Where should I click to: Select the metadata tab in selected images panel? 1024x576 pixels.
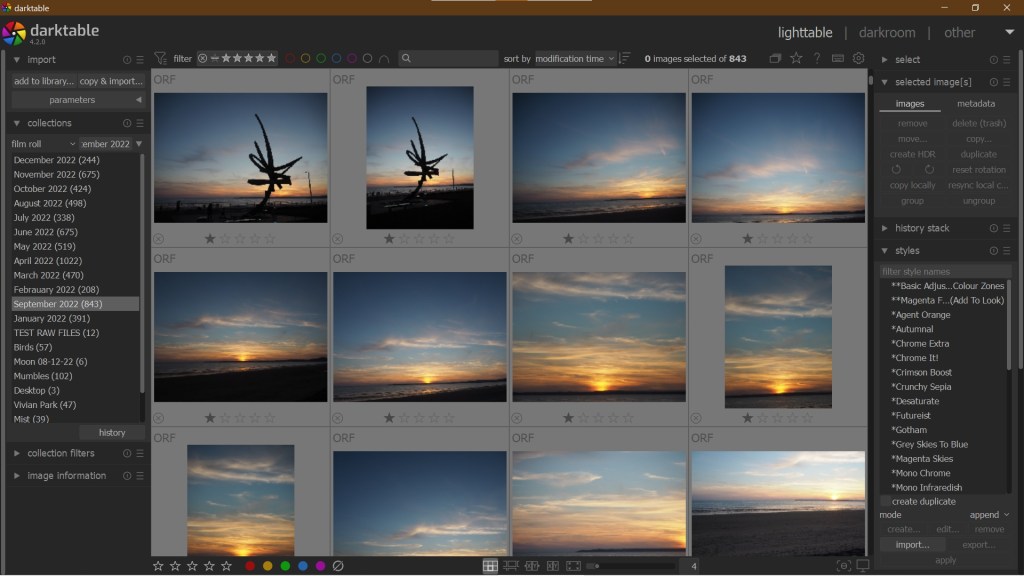tap(976, 103)
